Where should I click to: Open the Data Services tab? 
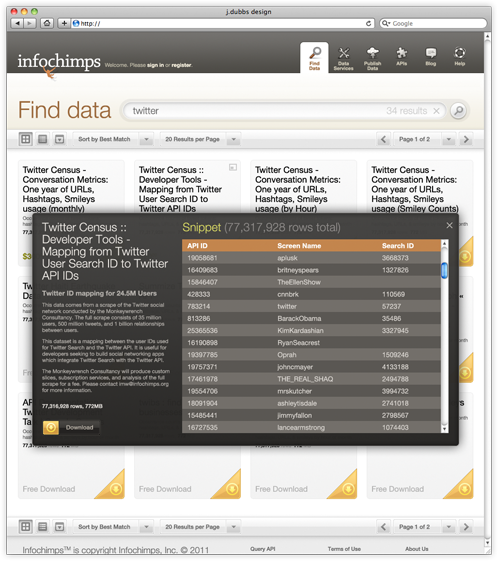(x=343, y=59)
